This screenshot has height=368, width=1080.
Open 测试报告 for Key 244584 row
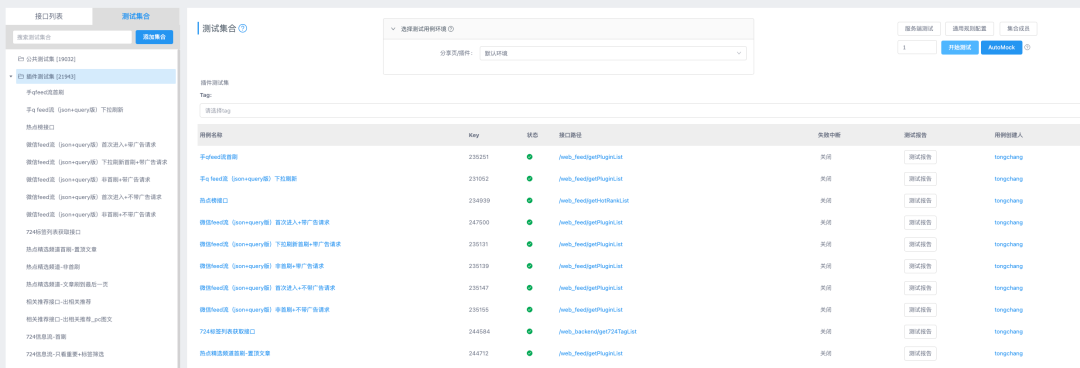pos(920,331)
